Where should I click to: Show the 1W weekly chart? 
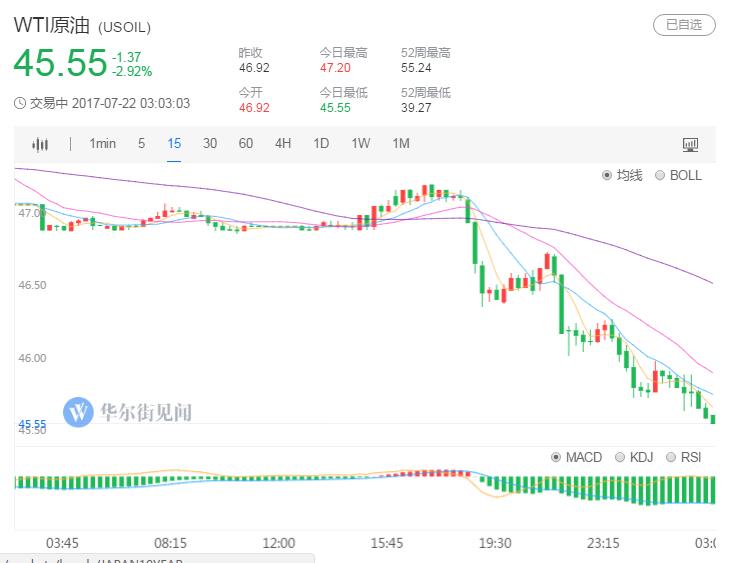click(x=360, y=143)
